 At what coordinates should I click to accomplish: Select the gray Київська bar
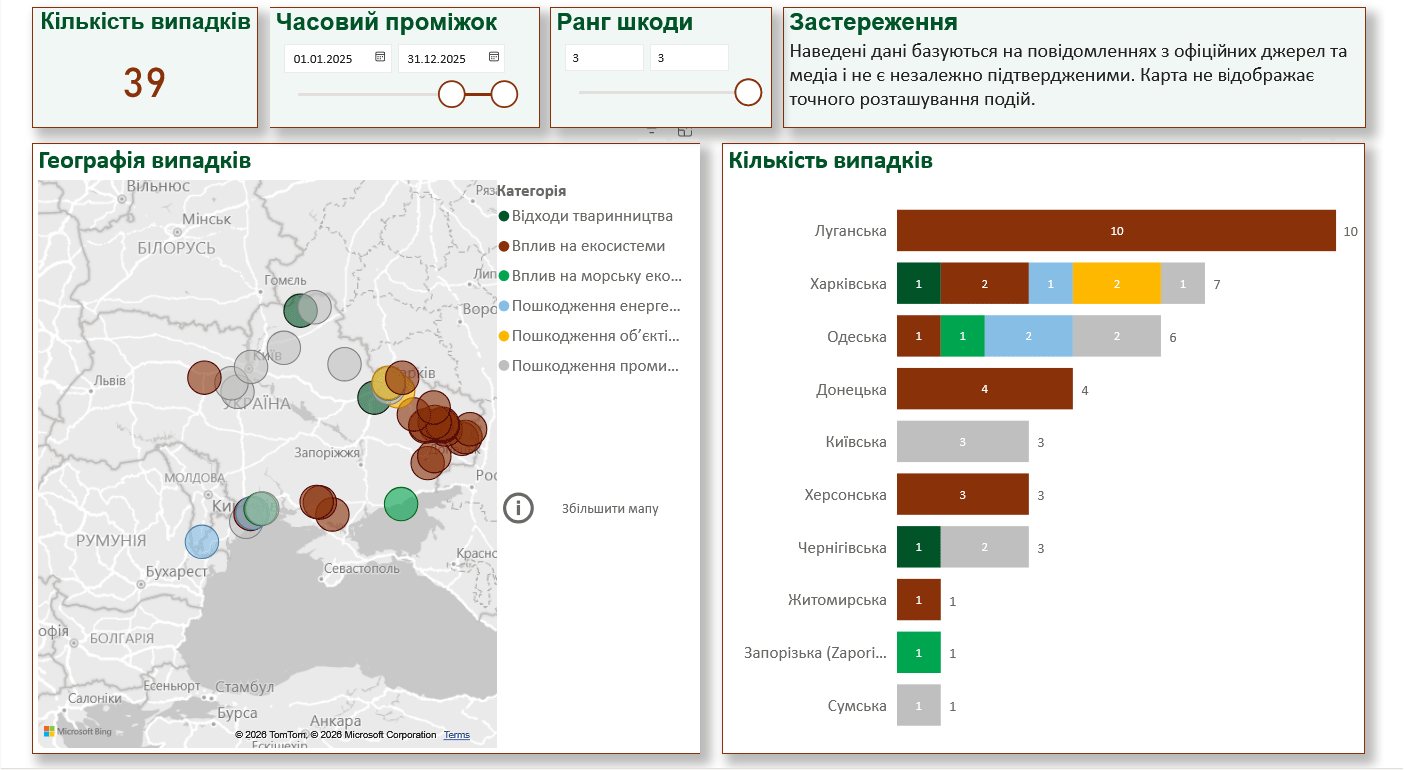[962, 442]
